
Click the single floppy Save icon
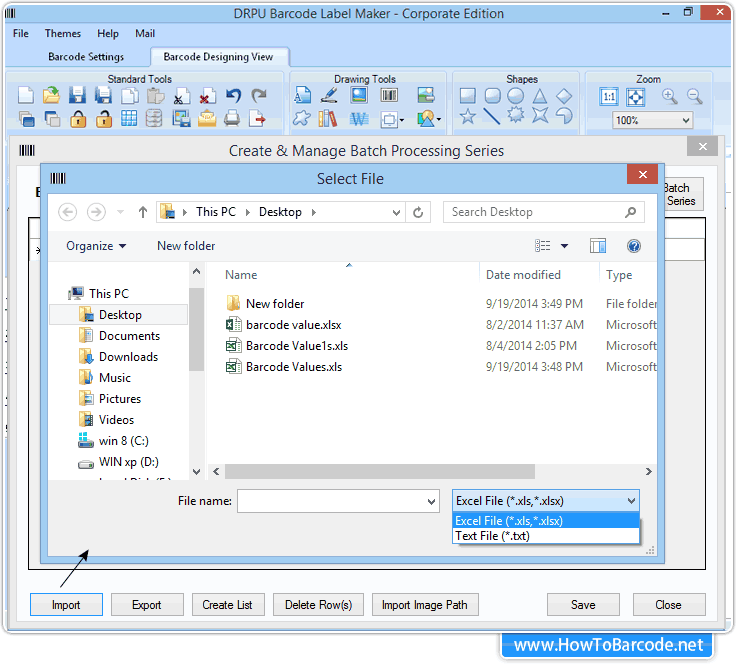(x=77, y=95)
